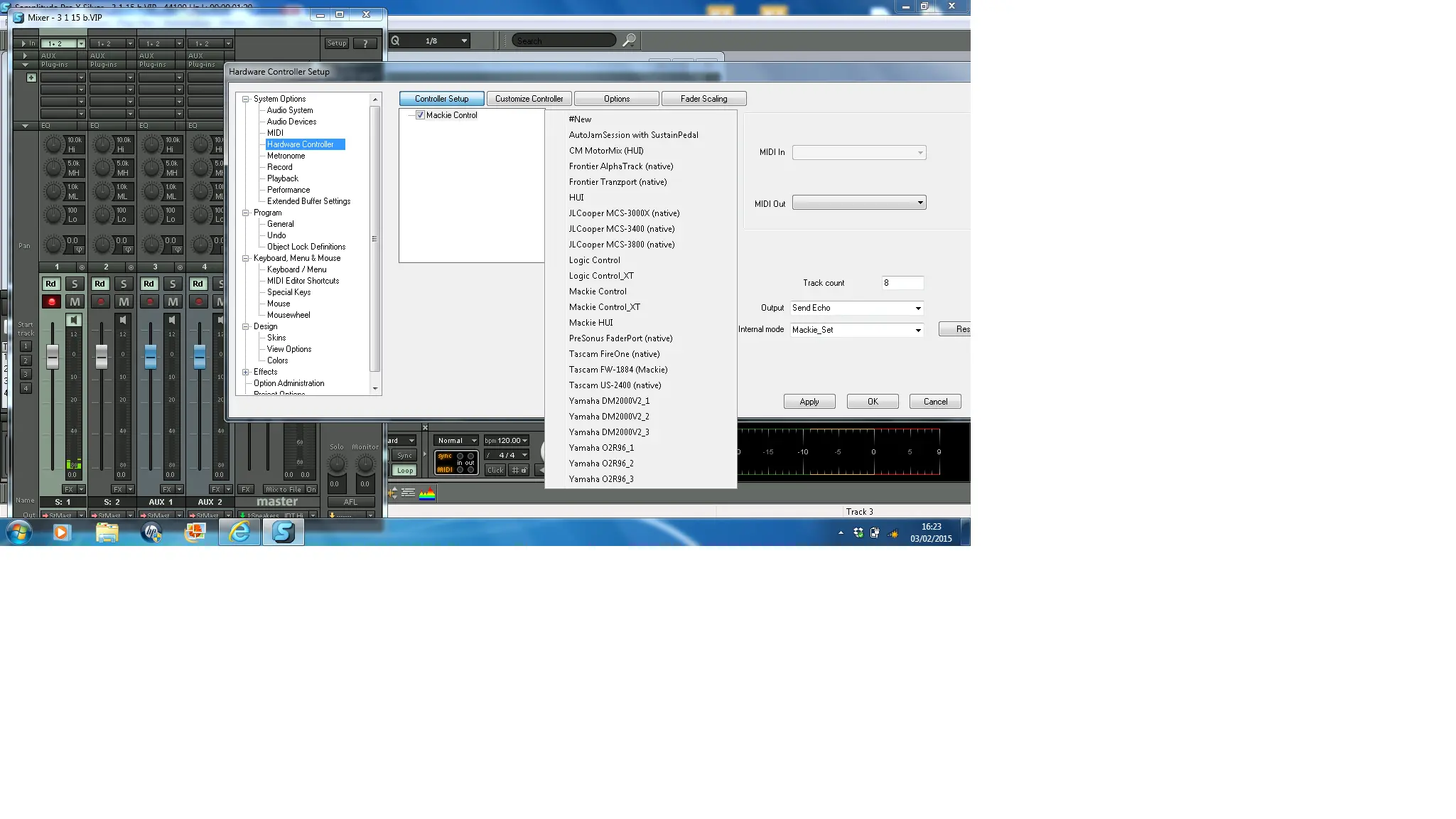Show hidden system tray icons arrow
The height and width of the screenshot is (819, 1456).
point(841,532)
